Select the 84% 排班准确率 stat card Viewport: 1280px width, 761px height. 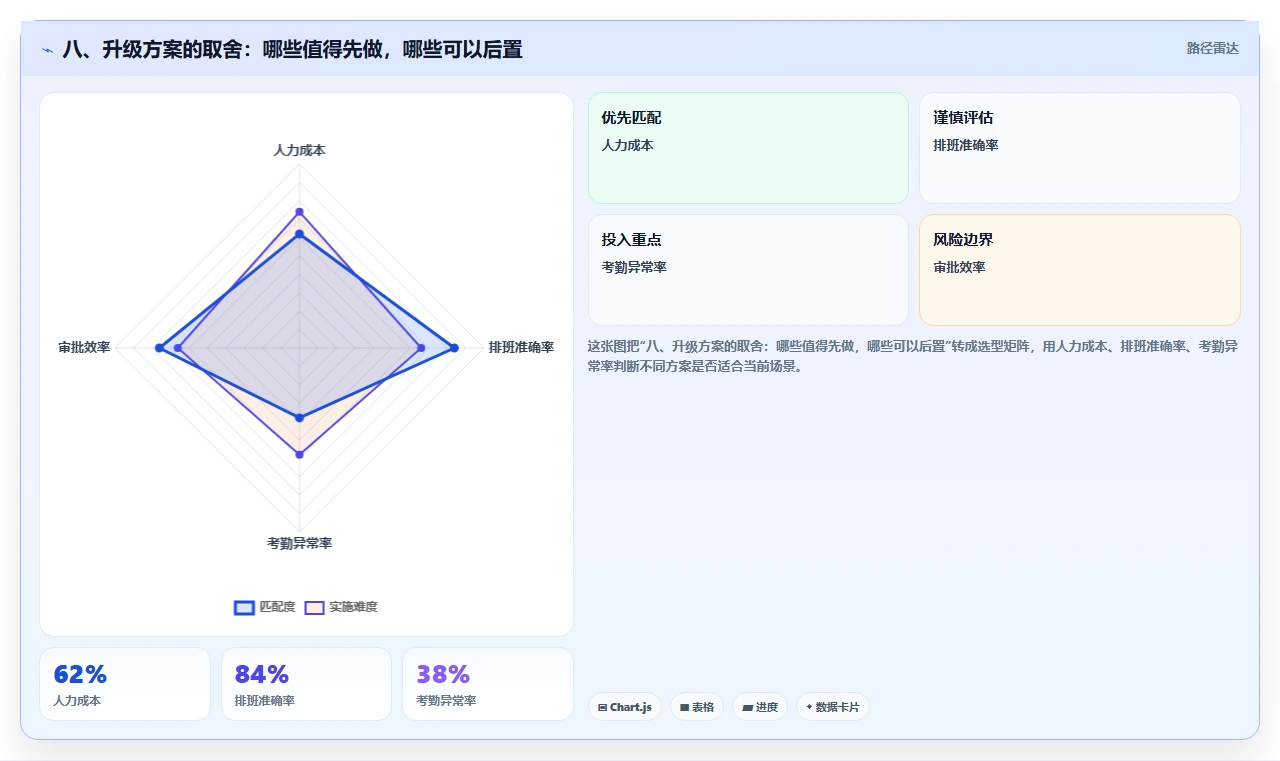tap(306, 684)
